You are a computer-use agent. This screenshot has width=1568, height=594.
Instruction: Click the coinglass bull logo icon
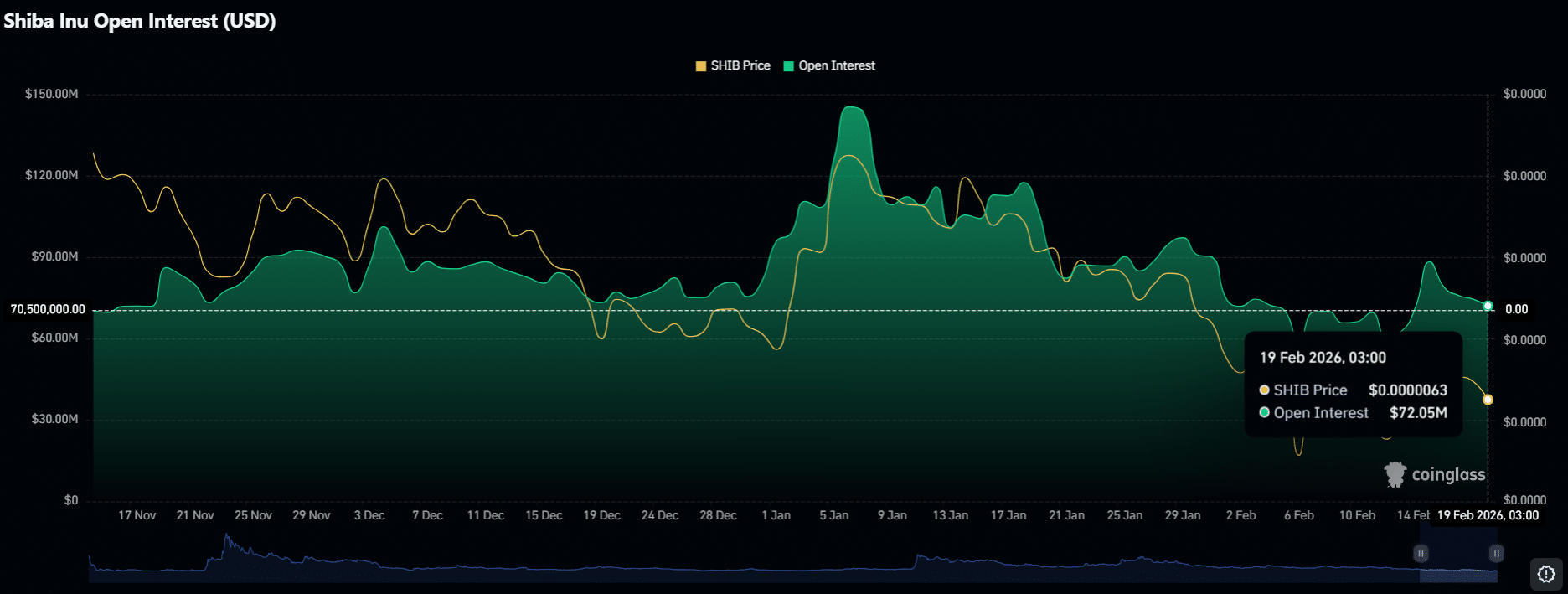click(x=1395, y=474)
